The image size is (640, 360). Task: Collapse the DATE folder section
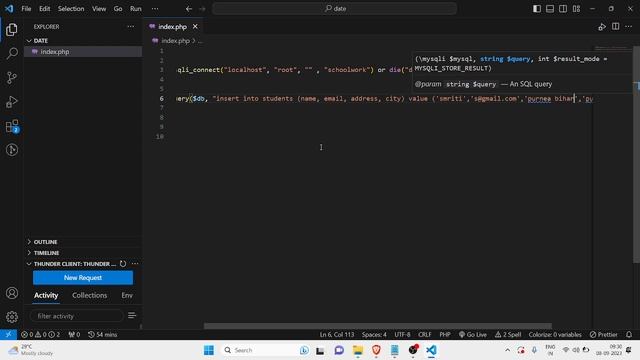[x=83, y=41]
